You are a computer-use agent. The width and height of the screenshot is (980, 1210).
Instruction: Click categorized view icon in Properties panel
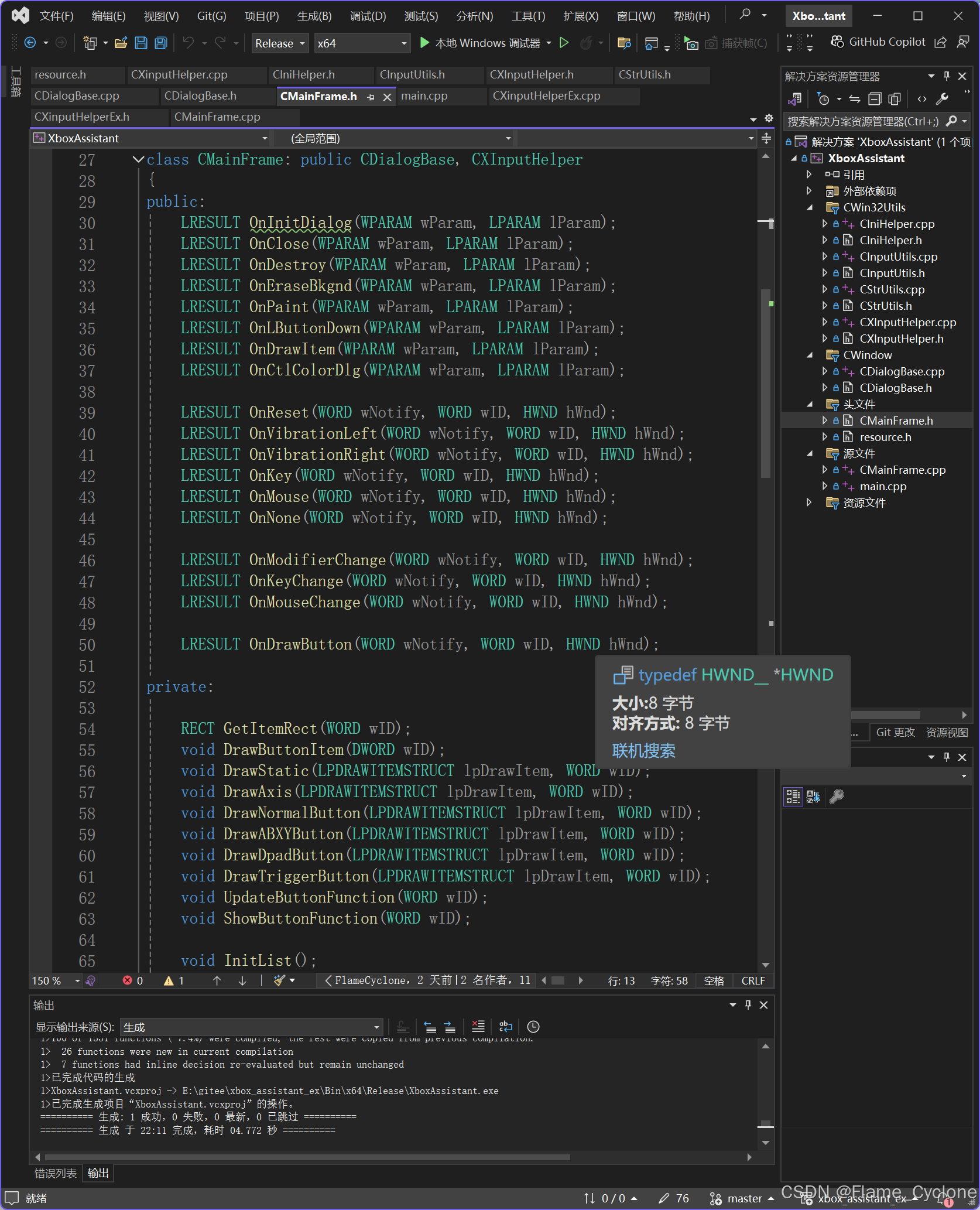click(793, 797)
